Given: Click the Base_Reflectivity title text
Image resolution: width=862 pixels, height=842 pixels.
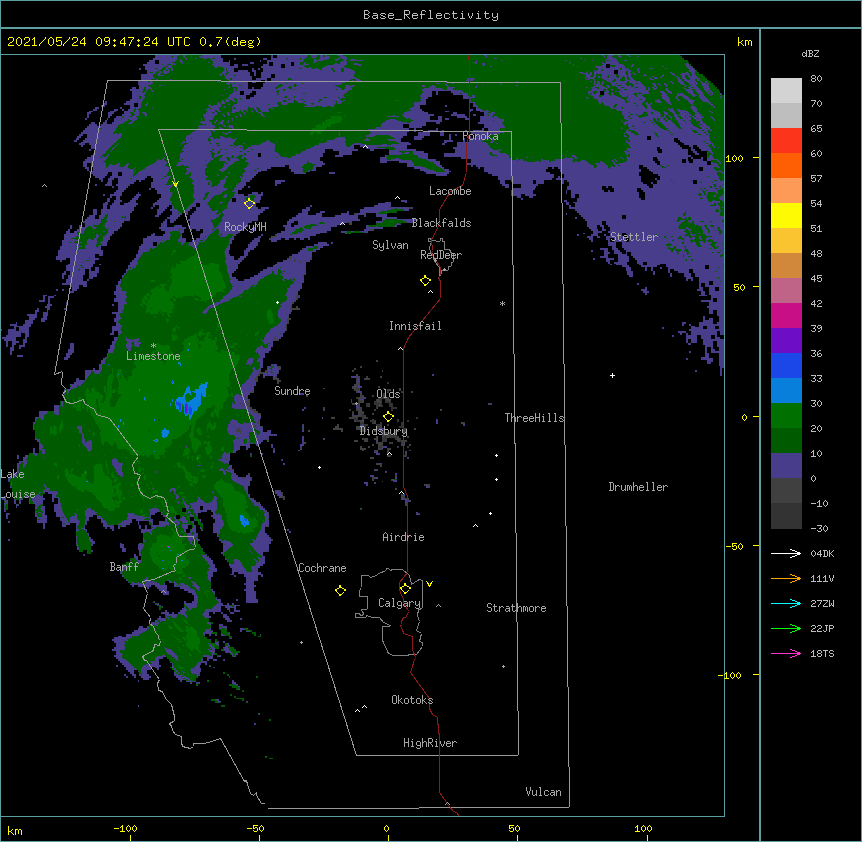Looking at the screenshot, I should tap(431, 15).
